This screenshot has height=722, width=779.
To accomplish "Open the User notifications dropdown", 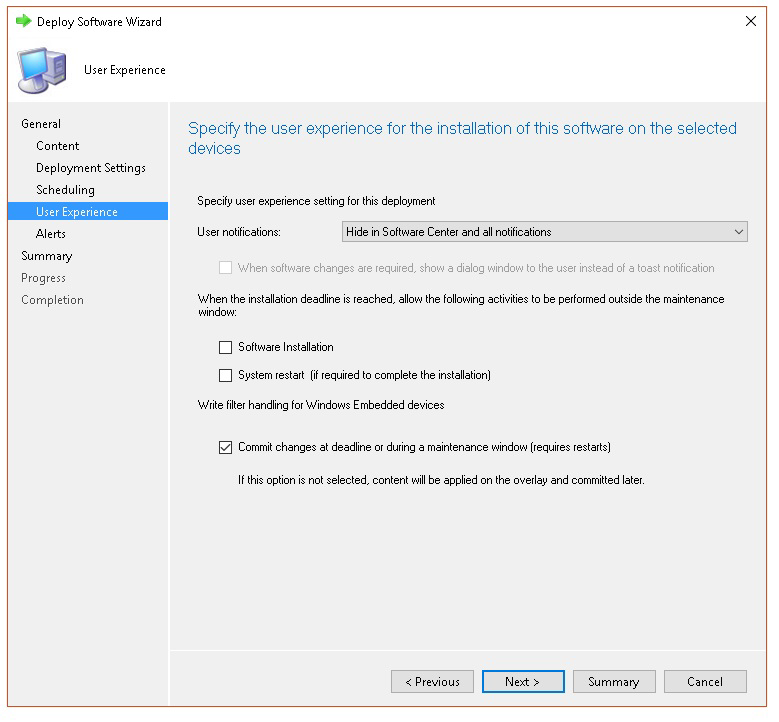I will [x=545, y=232].
